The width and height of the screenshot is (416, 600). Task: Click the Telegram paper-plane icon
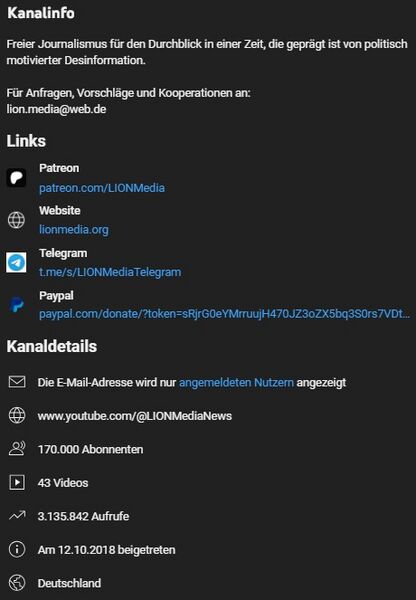coord(16,262)
